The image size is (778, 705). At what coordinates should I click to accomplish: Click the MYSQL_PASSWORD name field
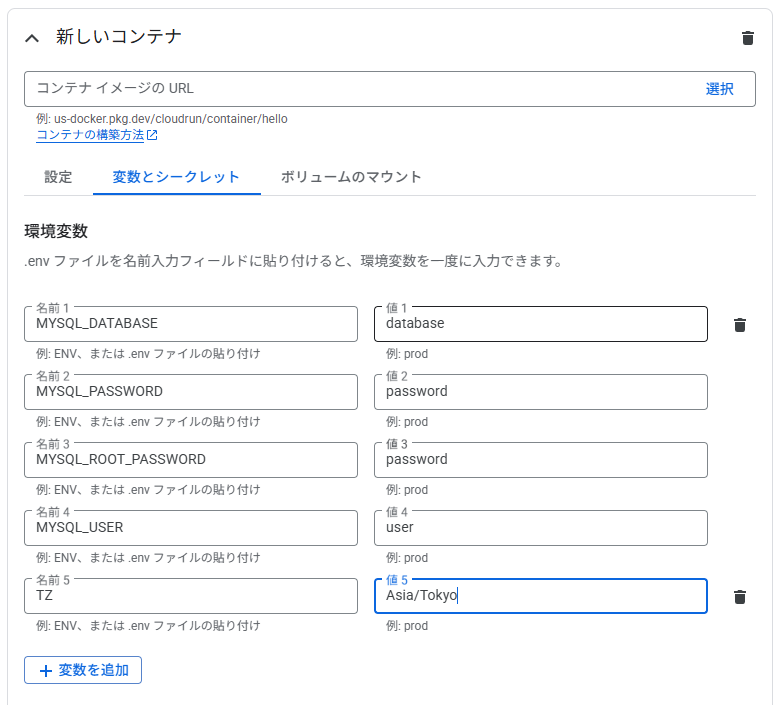(x=191, y=392)
